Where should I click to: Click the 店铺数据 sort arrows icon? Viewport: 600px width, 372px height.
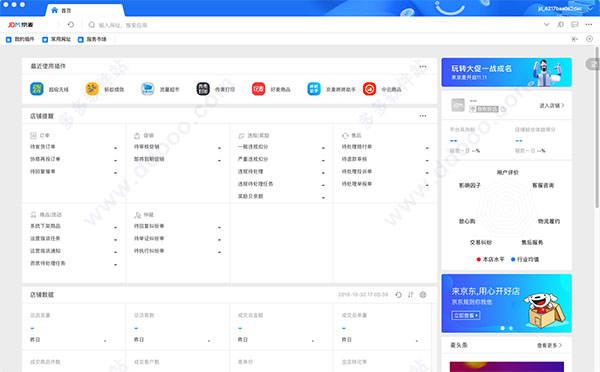pos(411,295)
